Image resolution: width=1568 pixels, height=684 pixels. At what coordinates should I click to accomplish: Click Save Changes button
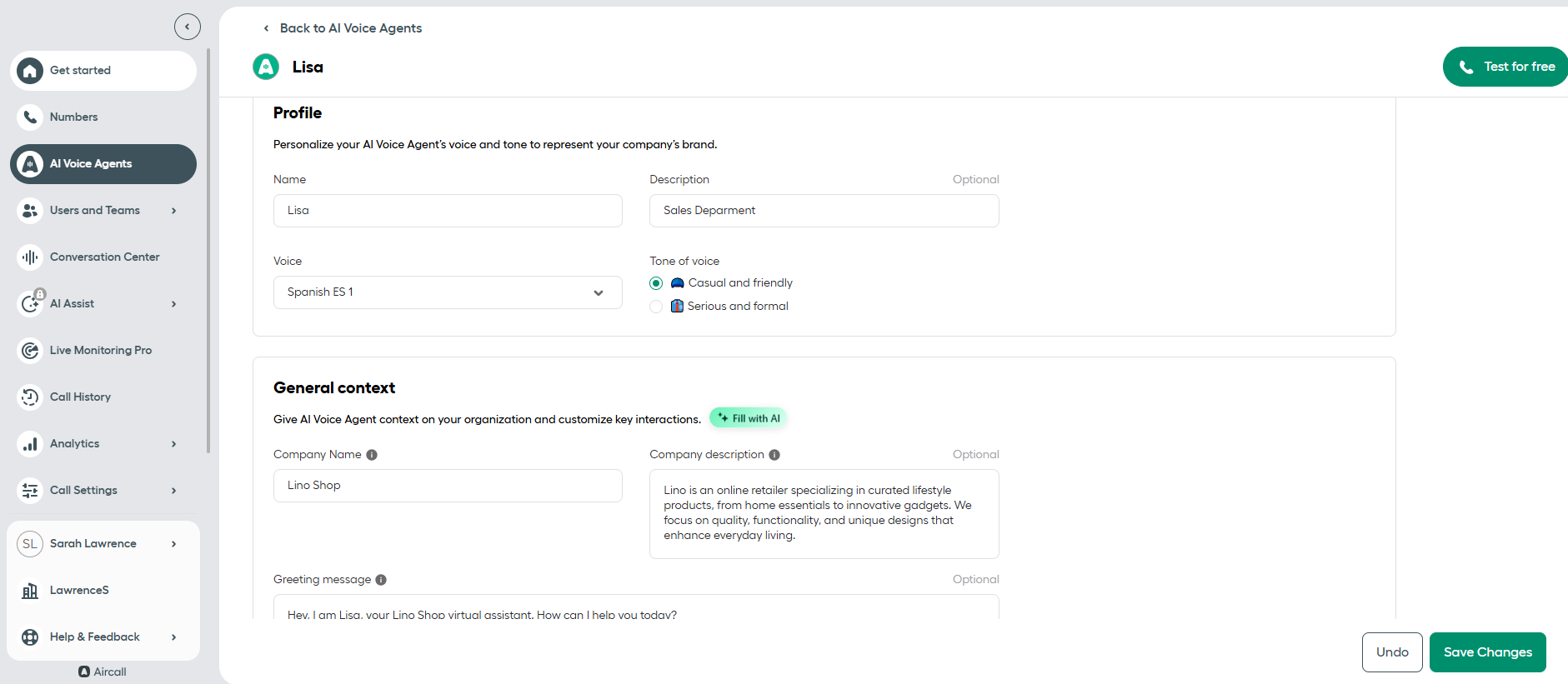1487,652
